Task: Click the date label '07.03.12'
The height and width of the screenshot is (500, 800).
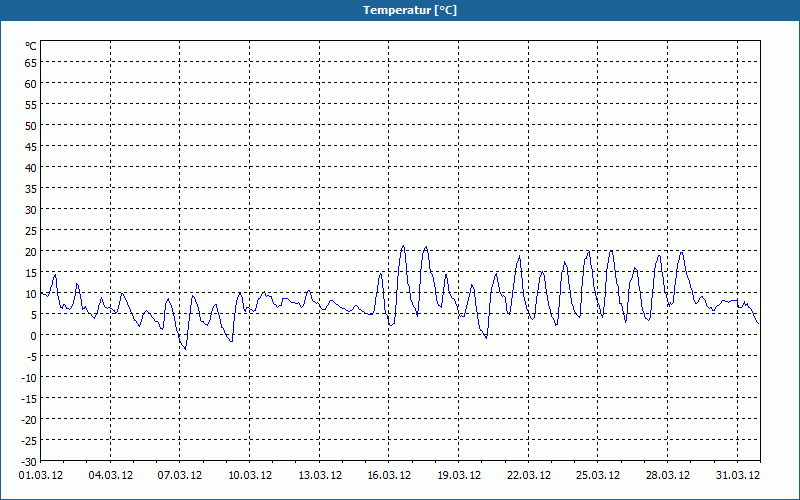Action: (x=180, y=476)
